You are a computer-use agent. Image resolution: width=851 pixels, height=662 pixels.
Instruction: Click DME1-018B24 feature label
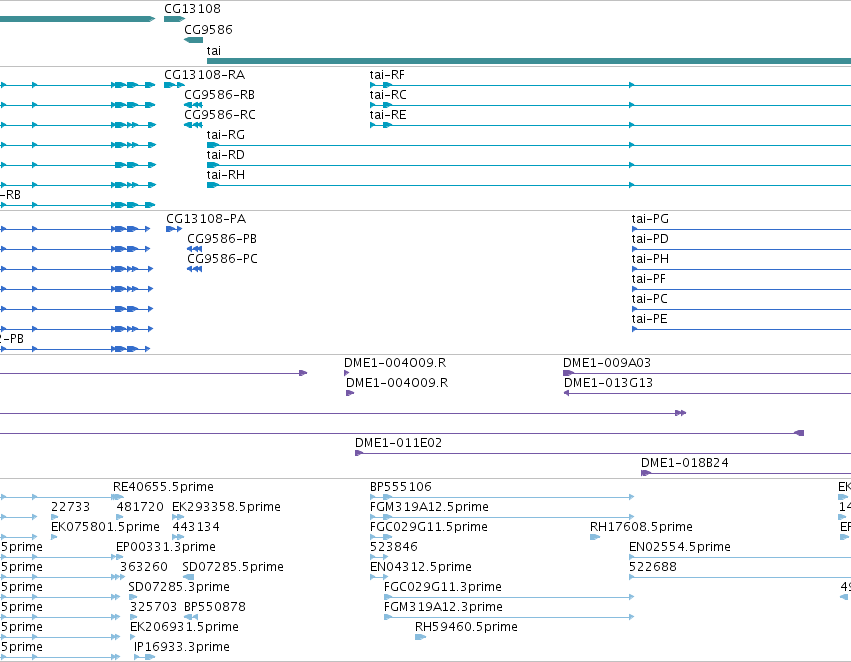tap(684, 463)
